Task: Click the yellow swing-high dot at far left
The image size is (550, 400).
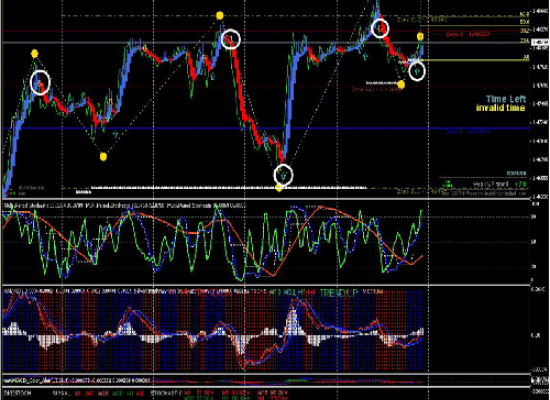Action: coord(34,54)
